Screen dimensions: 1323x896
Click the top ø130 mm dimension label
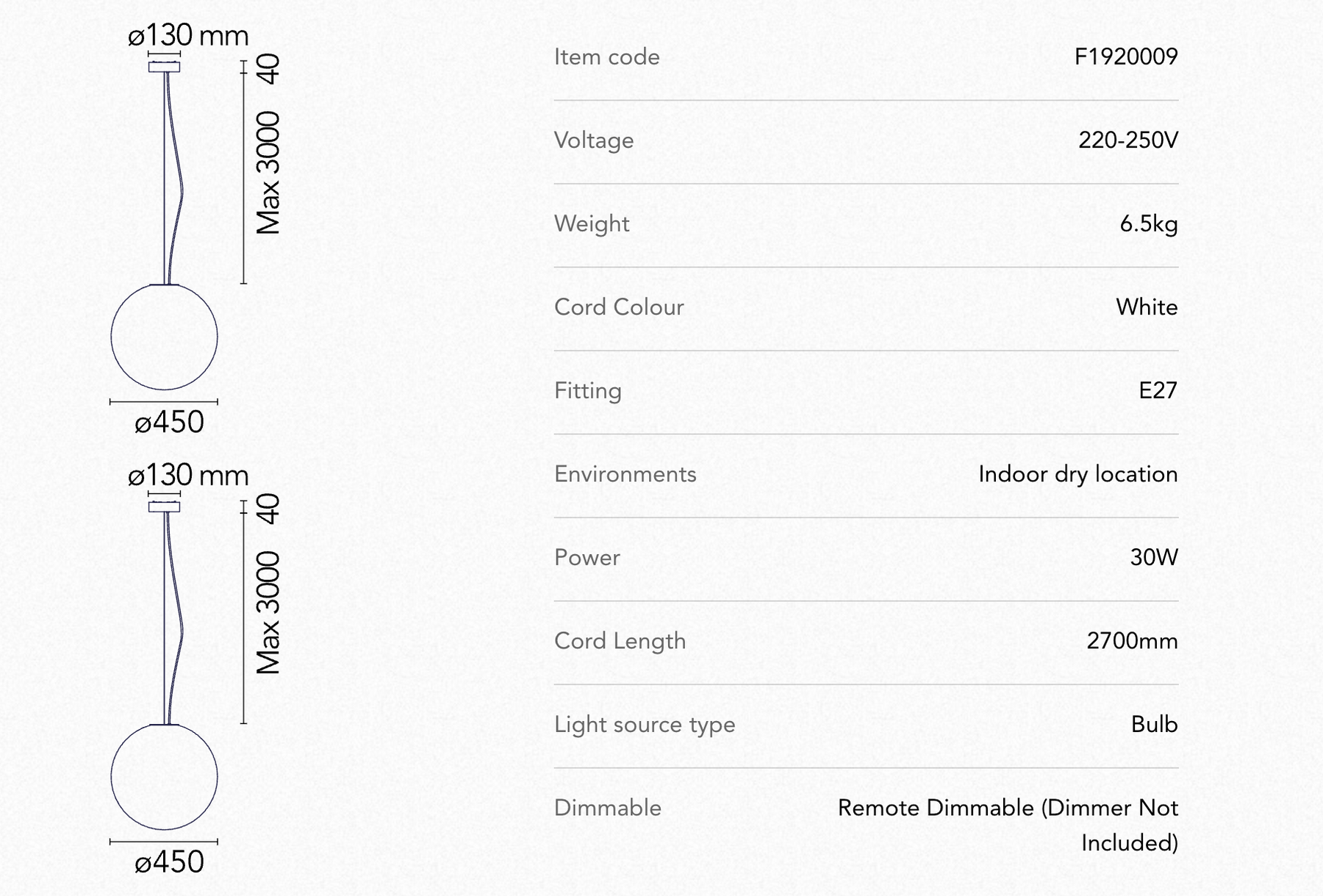[x=188, y=35]
